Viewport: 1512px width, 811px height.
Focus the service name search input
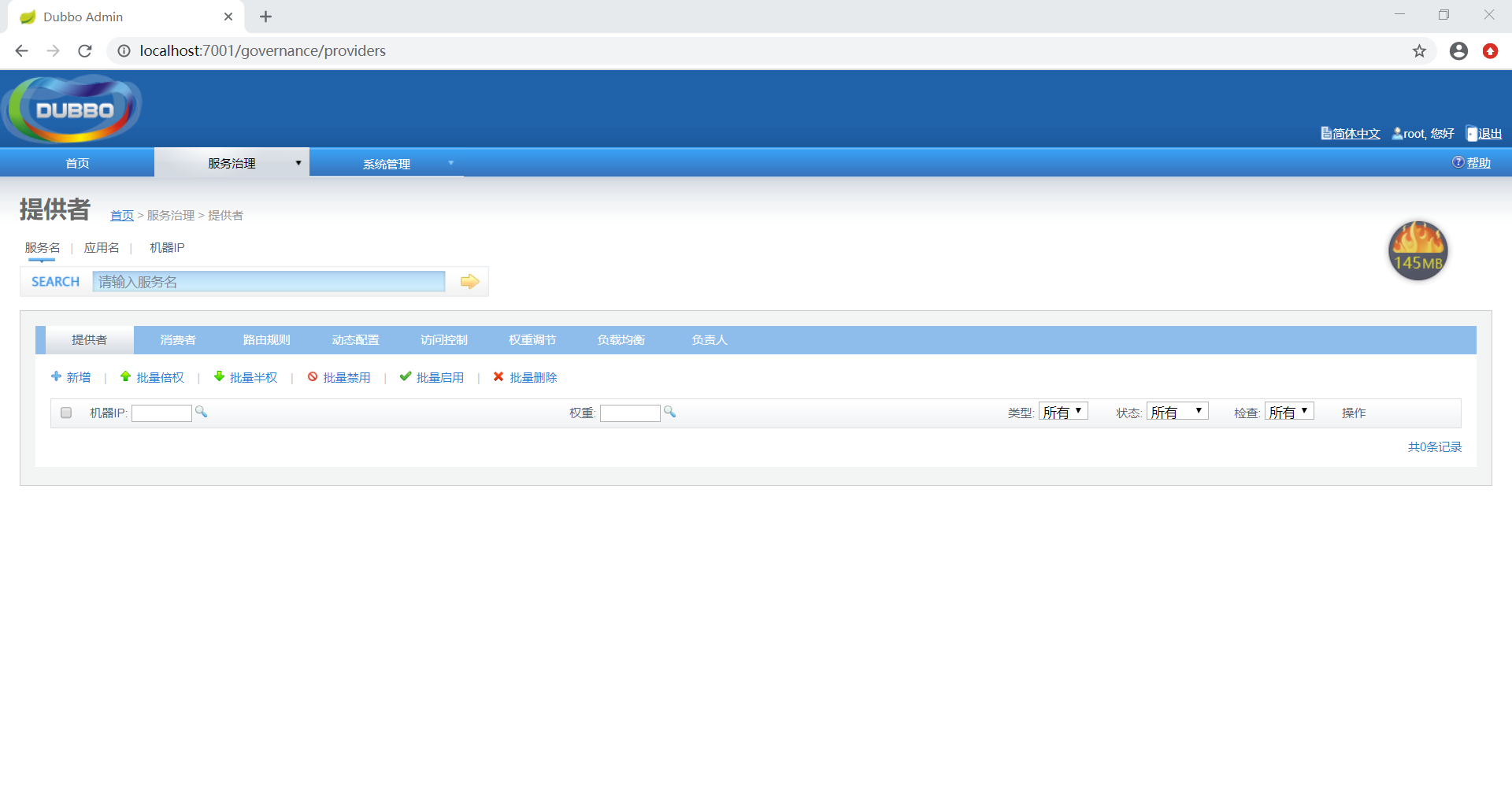pos(269,282)
